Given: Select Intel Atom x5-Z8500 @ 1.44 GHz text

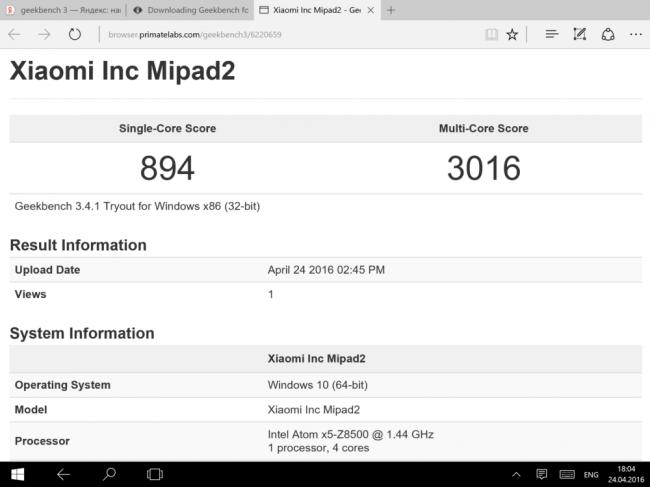Looking at the screenshot, I should [350, 434].
